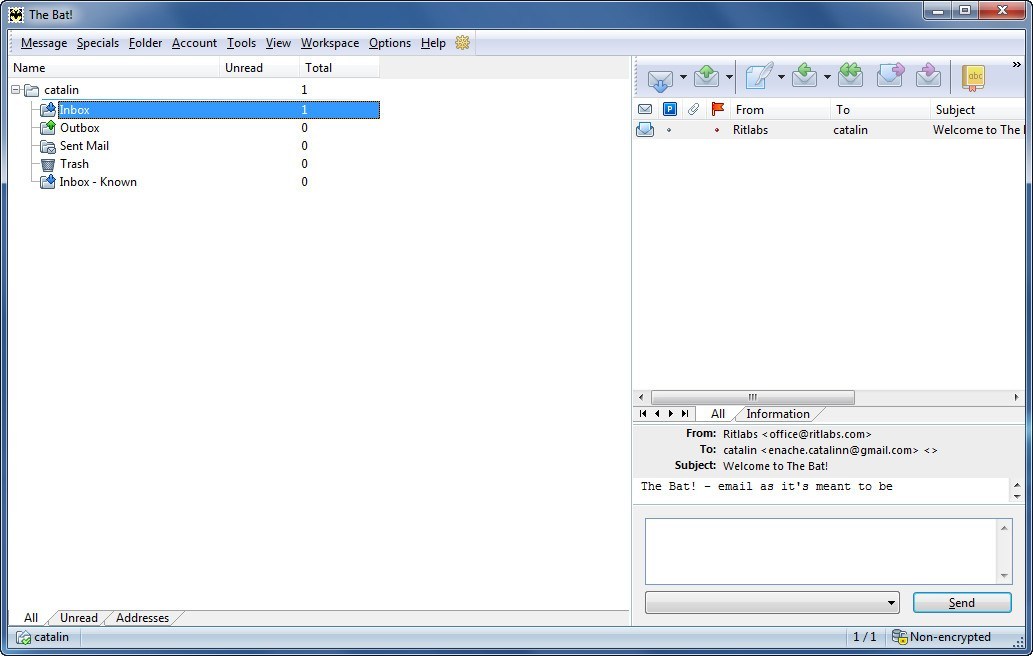Click the Send queued mail toolbar icon
Screen dimensions: 1033x656
pyautogui.click(x=707, y=78)
